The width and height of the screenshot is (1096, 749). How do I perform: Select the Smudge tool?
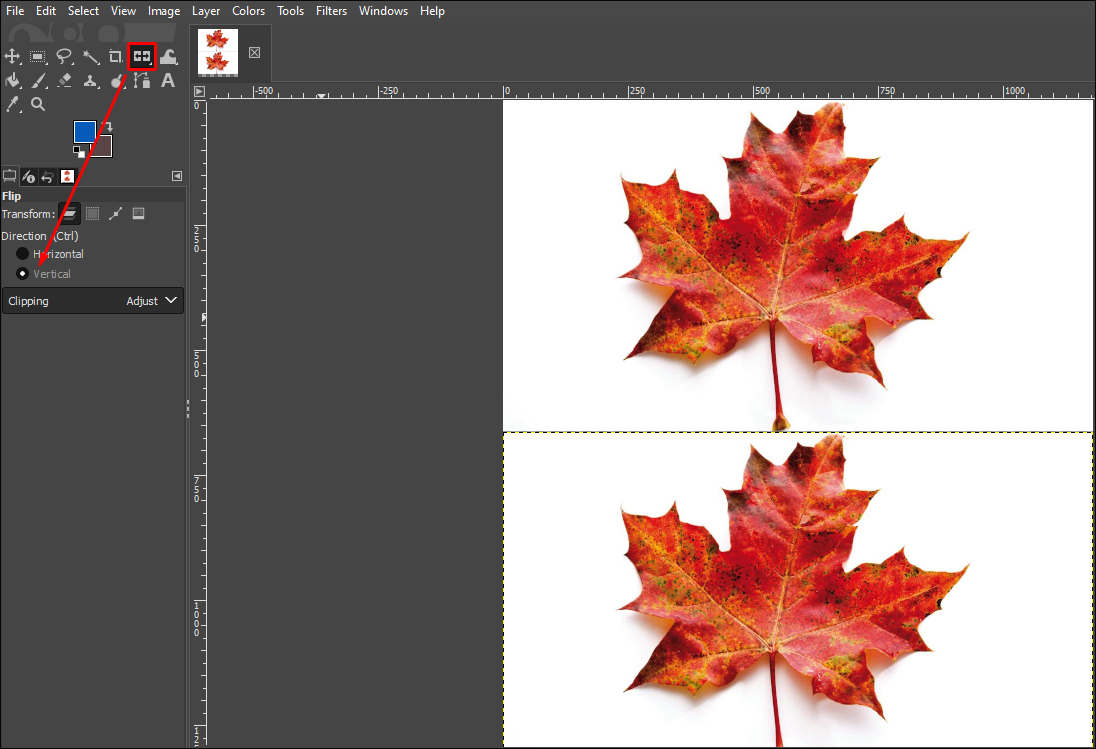click(117, 81)
